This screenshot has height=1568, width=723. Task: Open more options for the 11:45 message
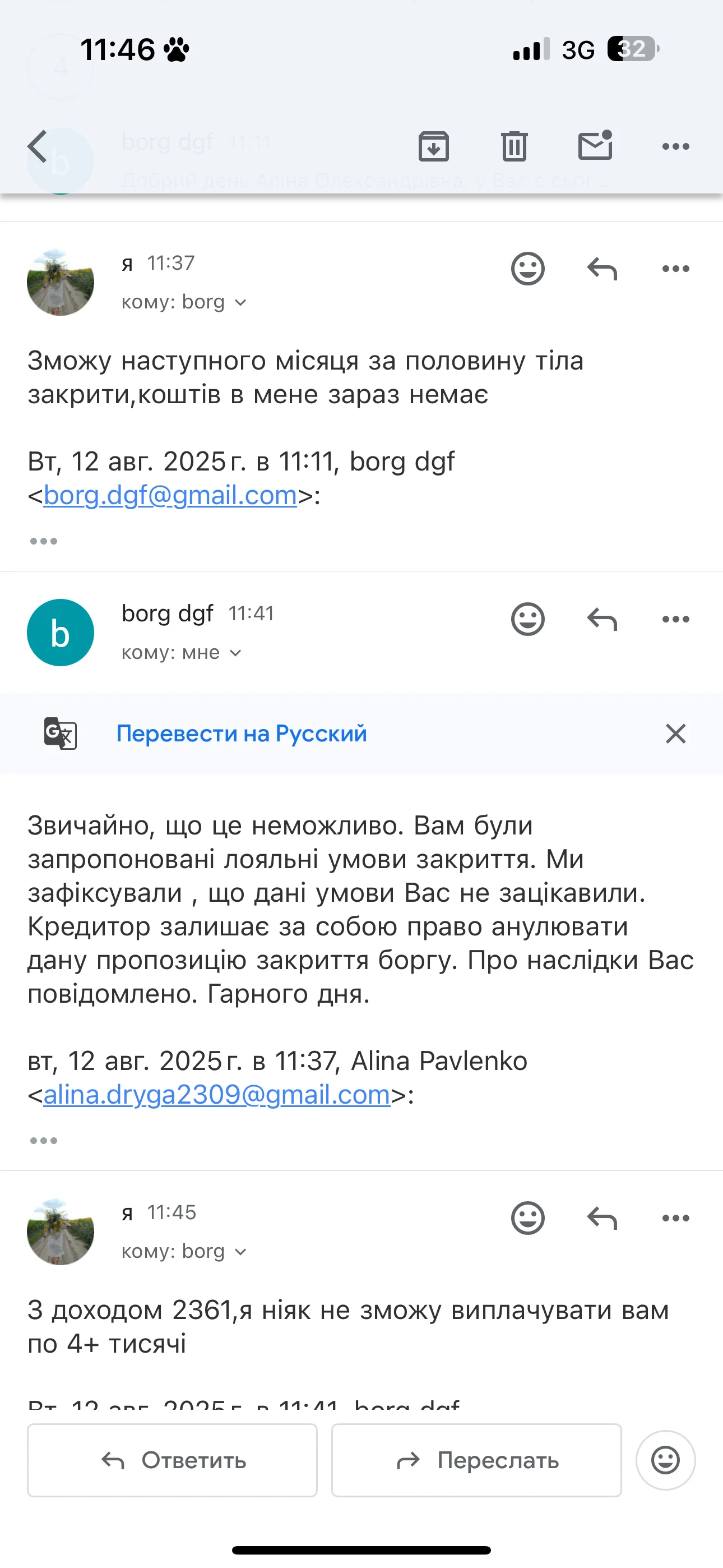[x=675, y=1218]
